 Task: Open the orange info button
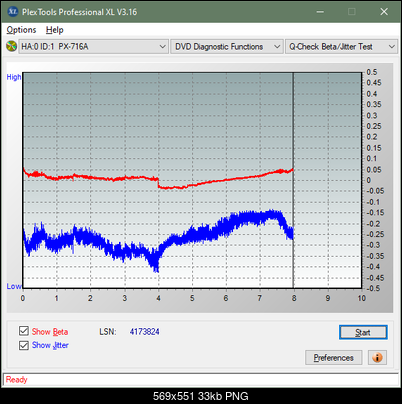(x=377, y=358)
